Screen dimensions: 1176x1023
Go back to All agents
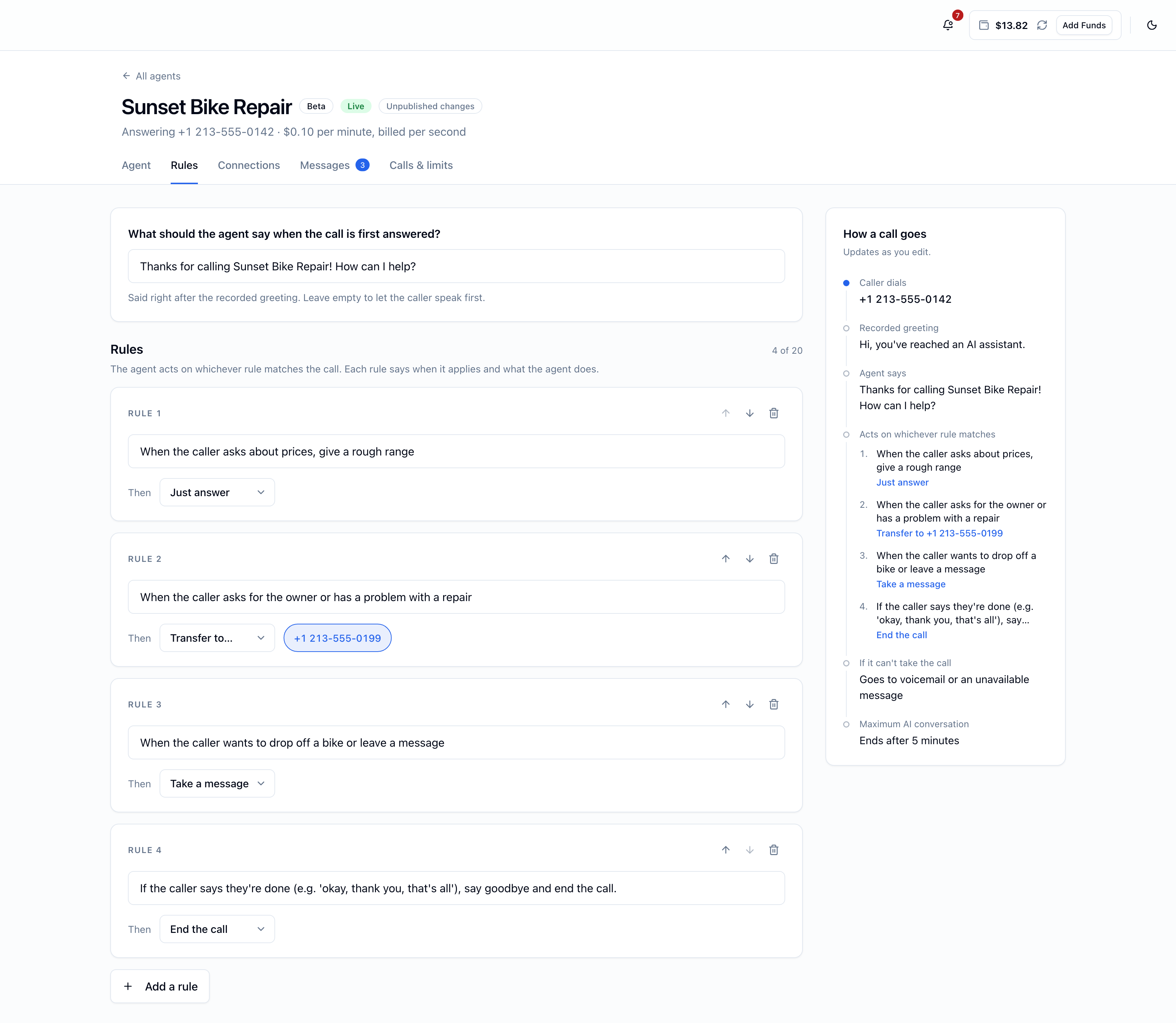tap(151, 76)
